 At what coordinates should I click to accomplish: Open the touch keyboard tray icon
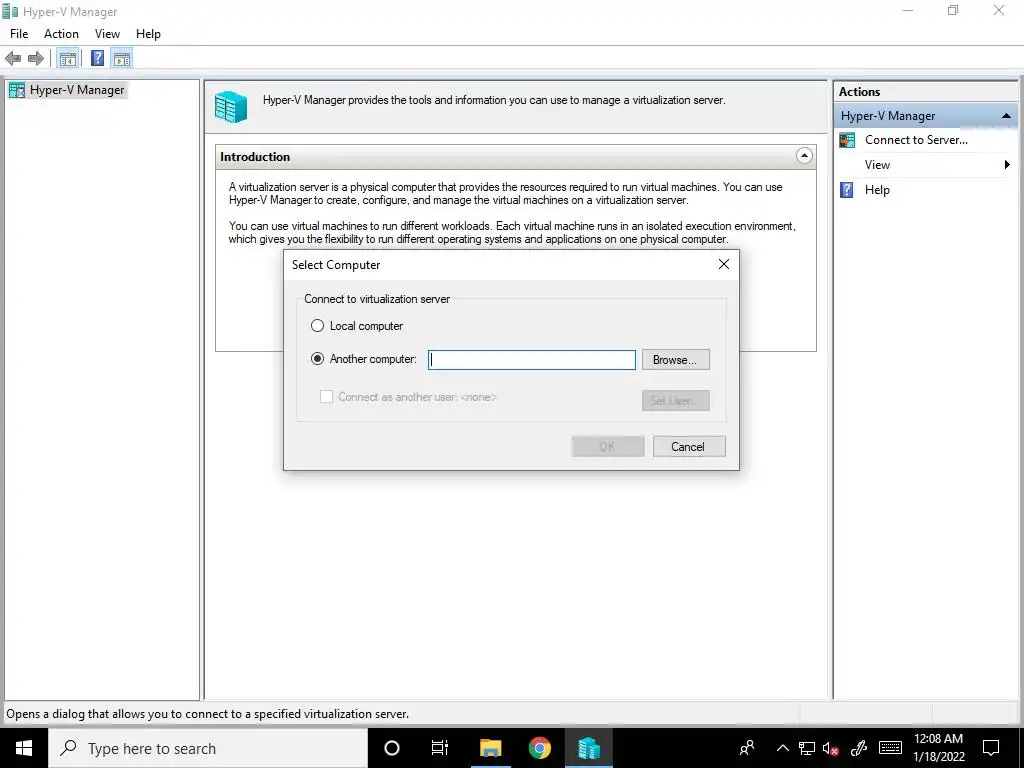(890, 748)
